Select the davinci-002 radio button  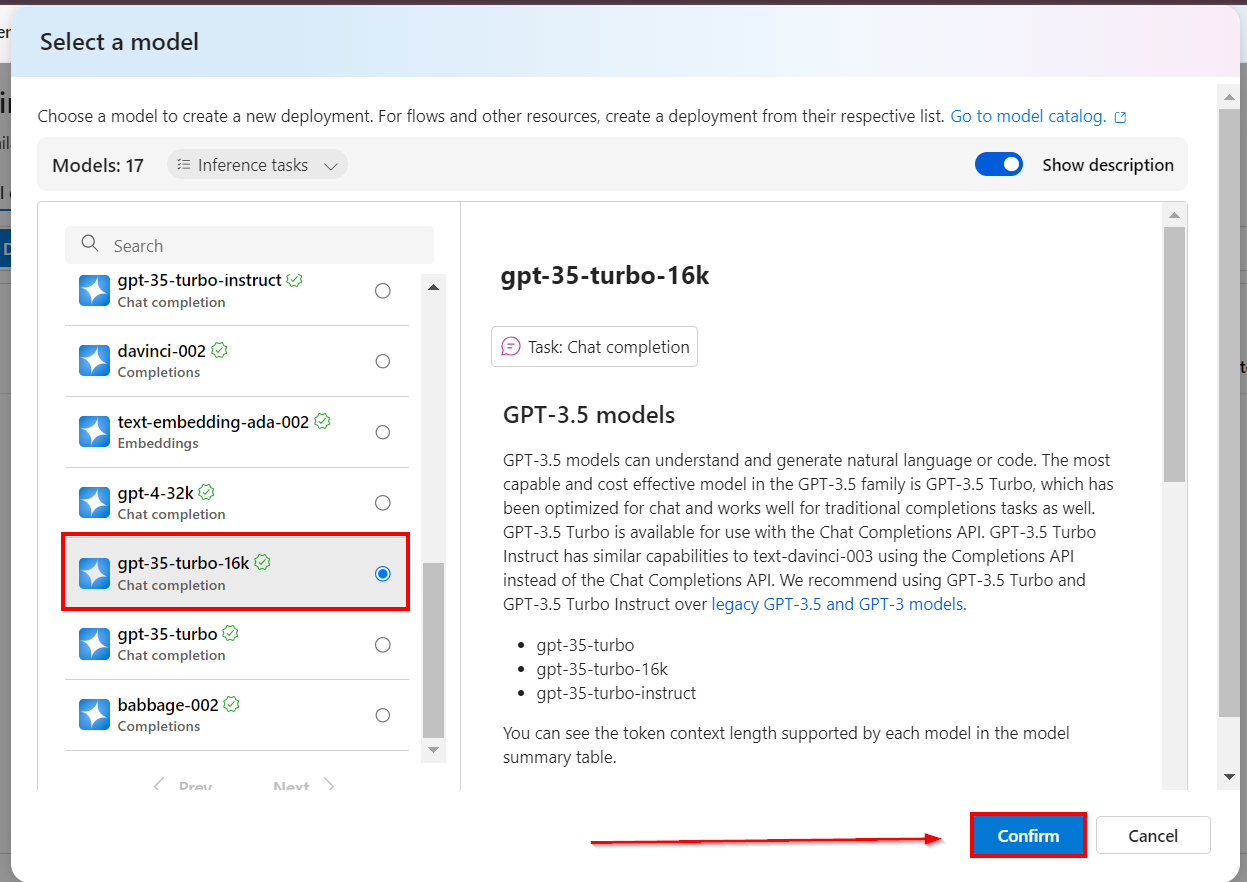pos(382,361)
